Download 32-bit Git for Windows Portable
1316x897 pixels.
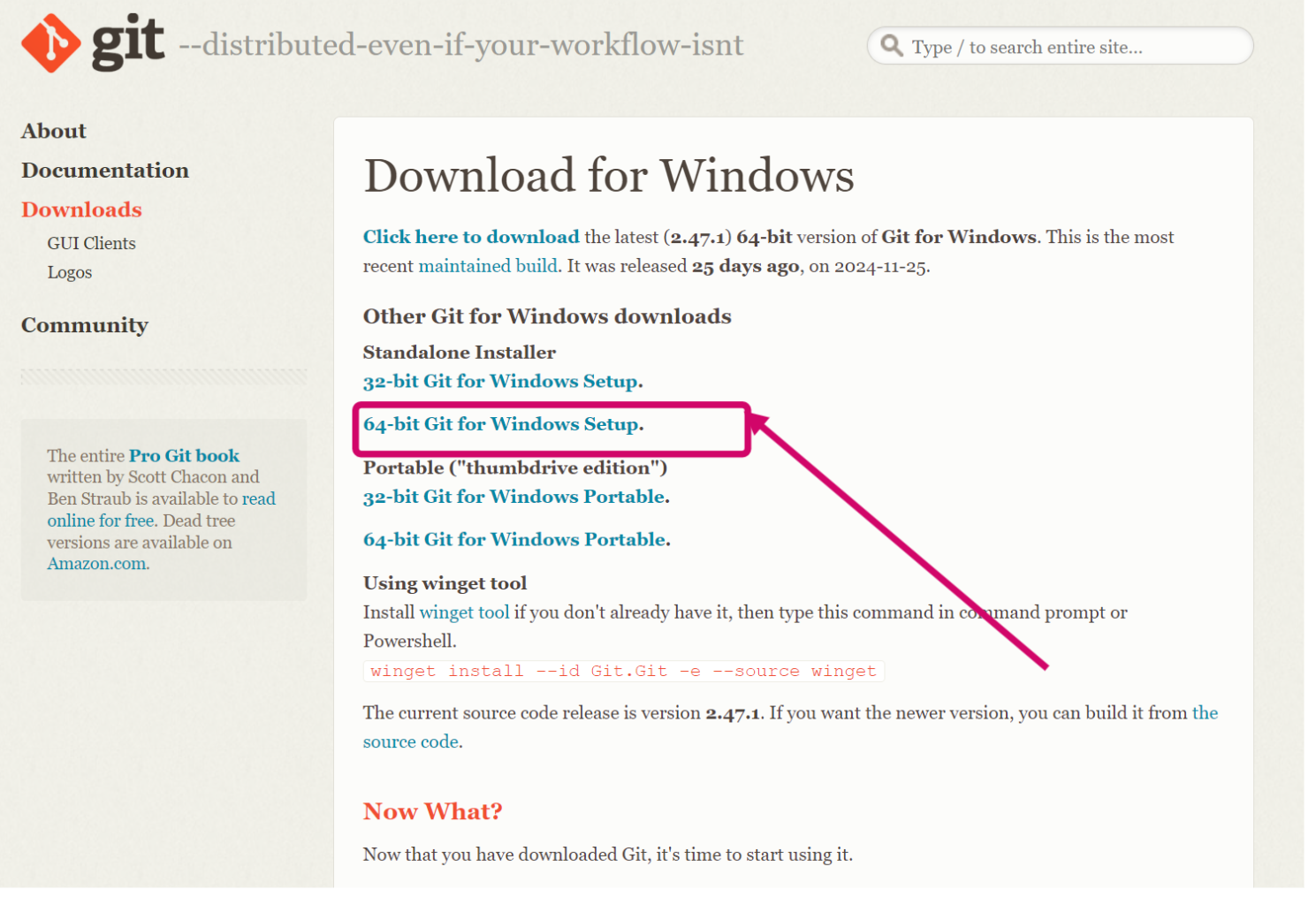(513, 497)
